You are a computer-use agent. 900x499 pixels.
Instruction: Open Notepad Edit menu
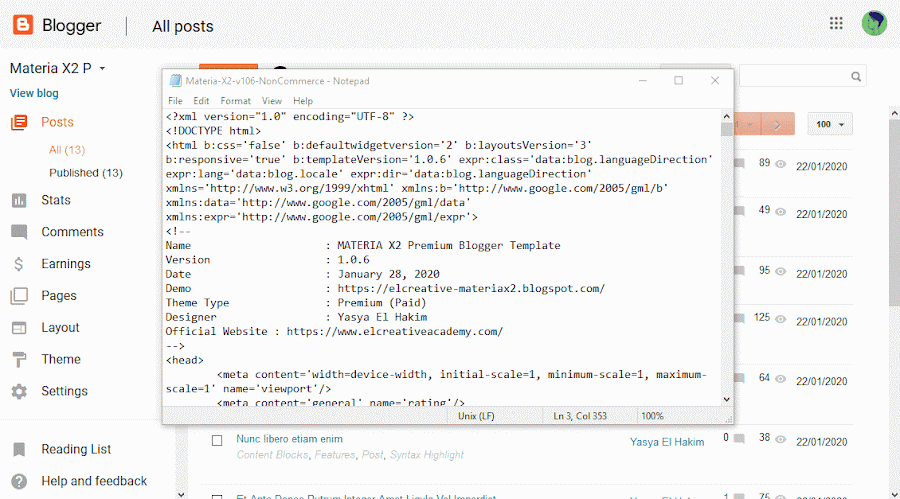pyautogui.click(x=201, y=101)
